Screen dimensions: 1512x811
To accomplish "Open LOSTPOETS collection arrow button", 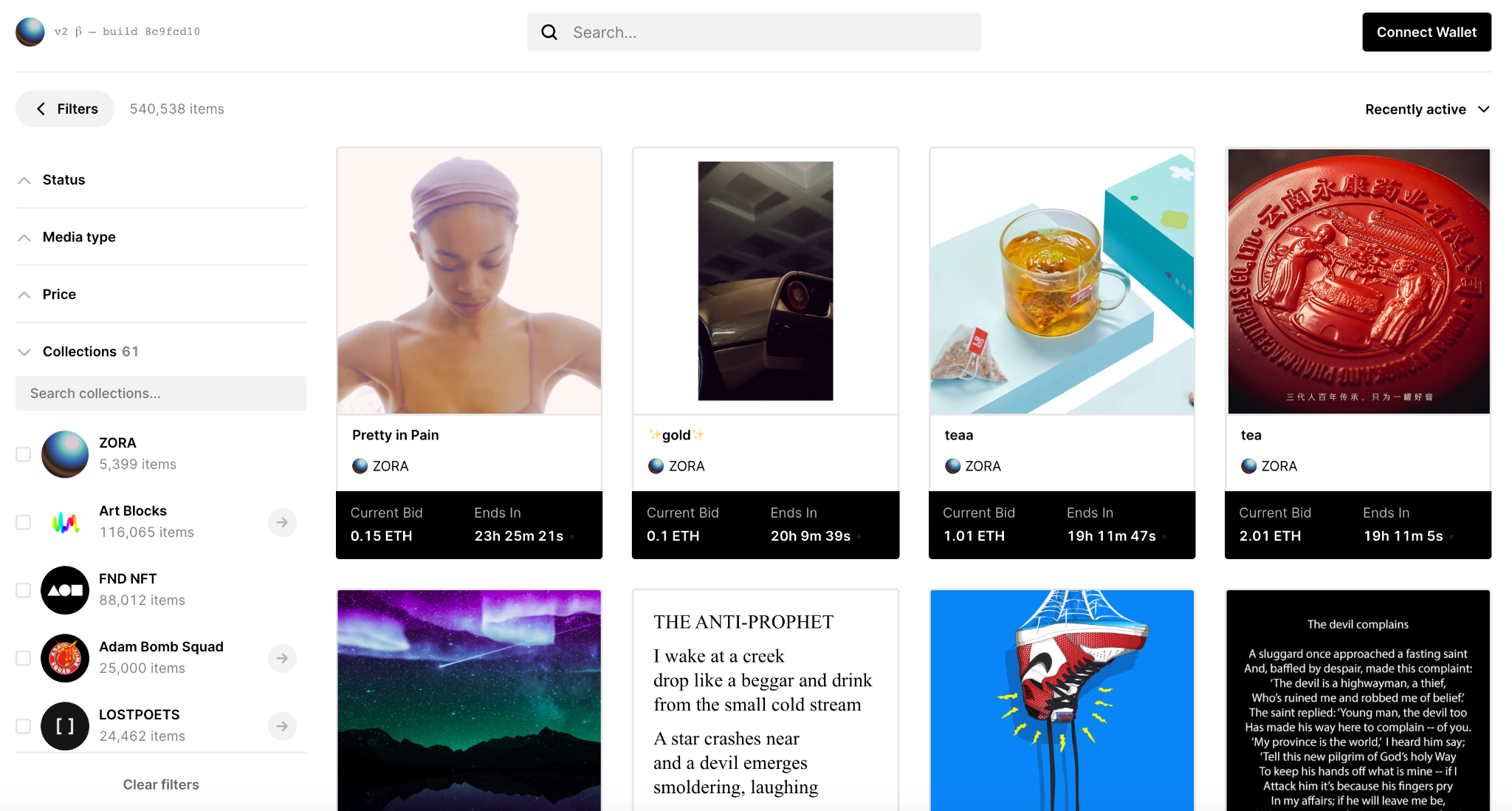I will [x=282, y=726].
